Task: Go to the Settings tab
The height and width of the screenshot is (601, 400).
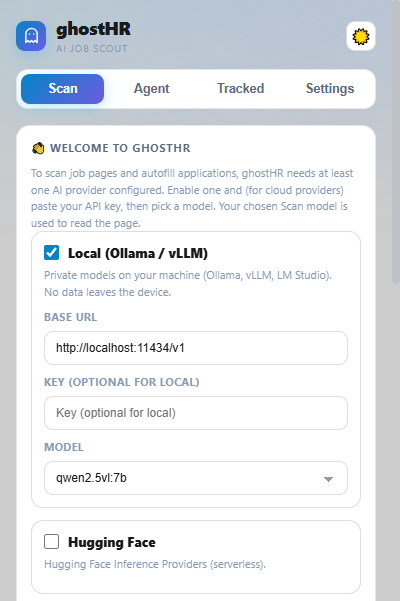Action: (x=330, y=89)
